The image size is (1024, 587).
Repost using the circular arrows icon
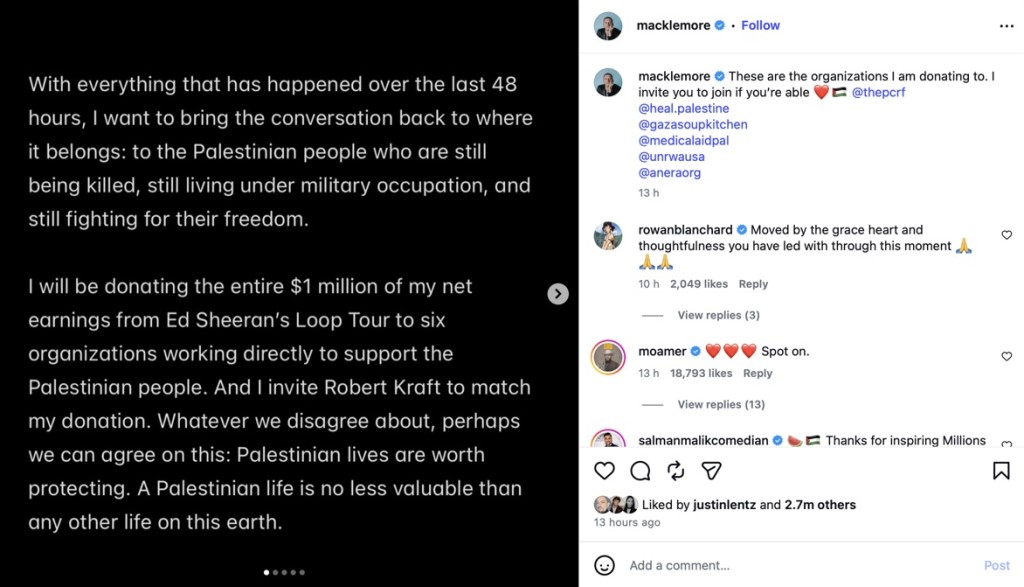[675, 471]
